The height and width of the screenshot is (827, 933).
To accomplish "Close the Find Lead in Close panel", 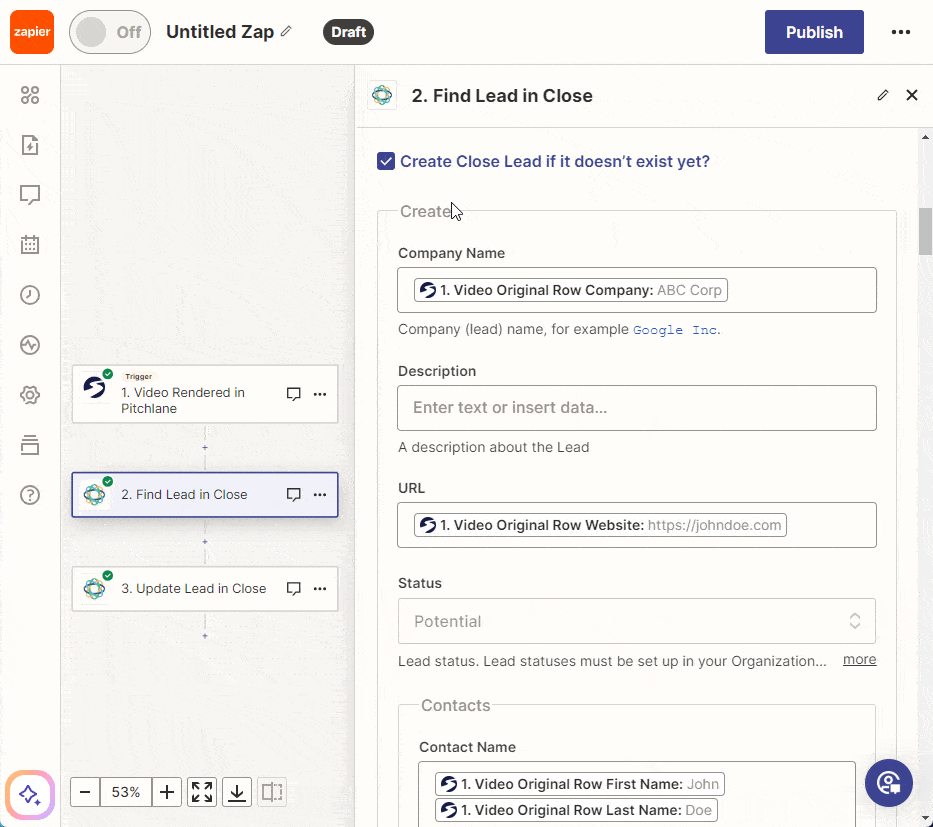I will (x=912, y=95).
